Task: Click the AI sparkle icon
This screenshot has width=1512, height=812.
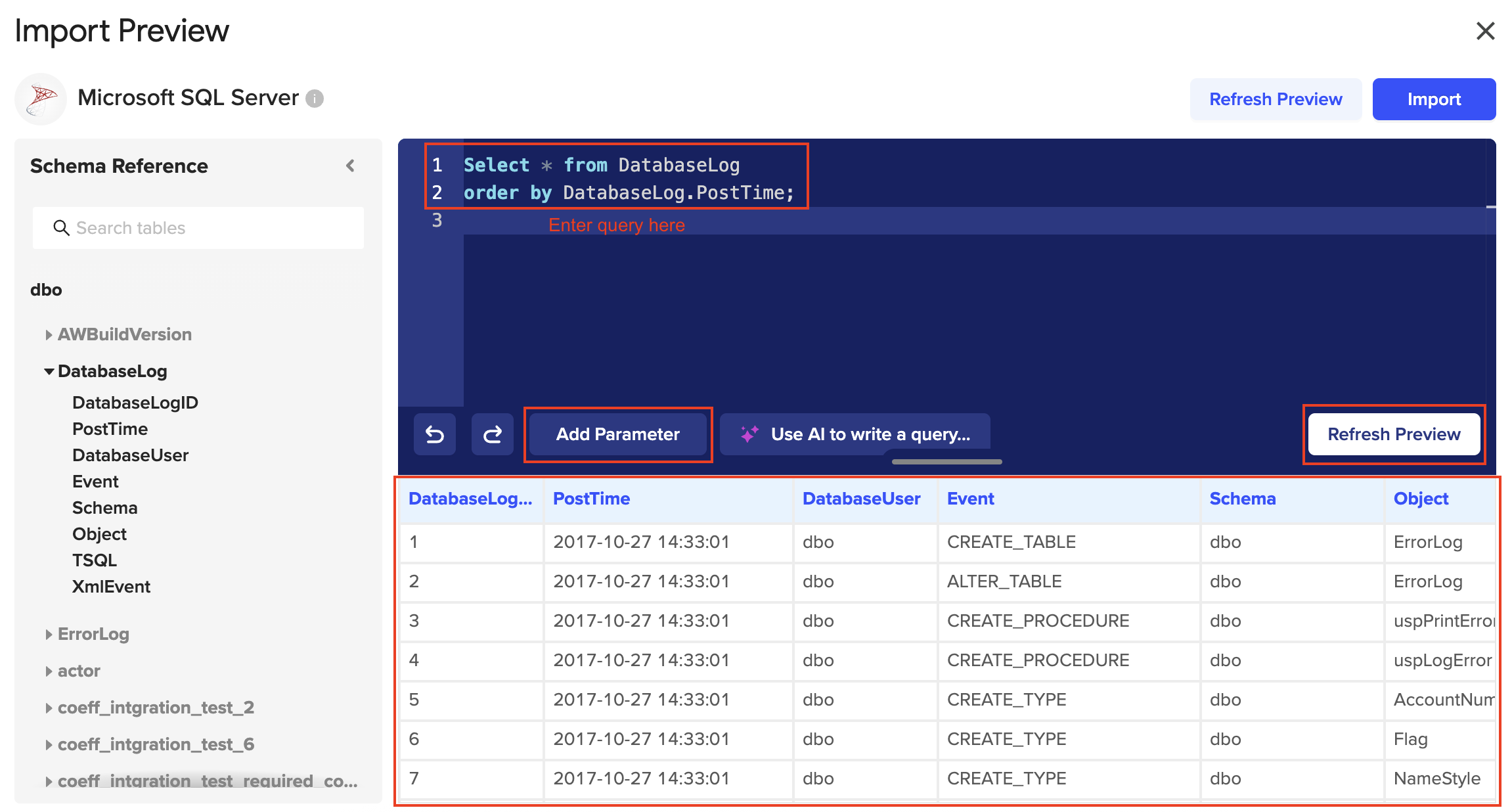Action: point(749,434)
